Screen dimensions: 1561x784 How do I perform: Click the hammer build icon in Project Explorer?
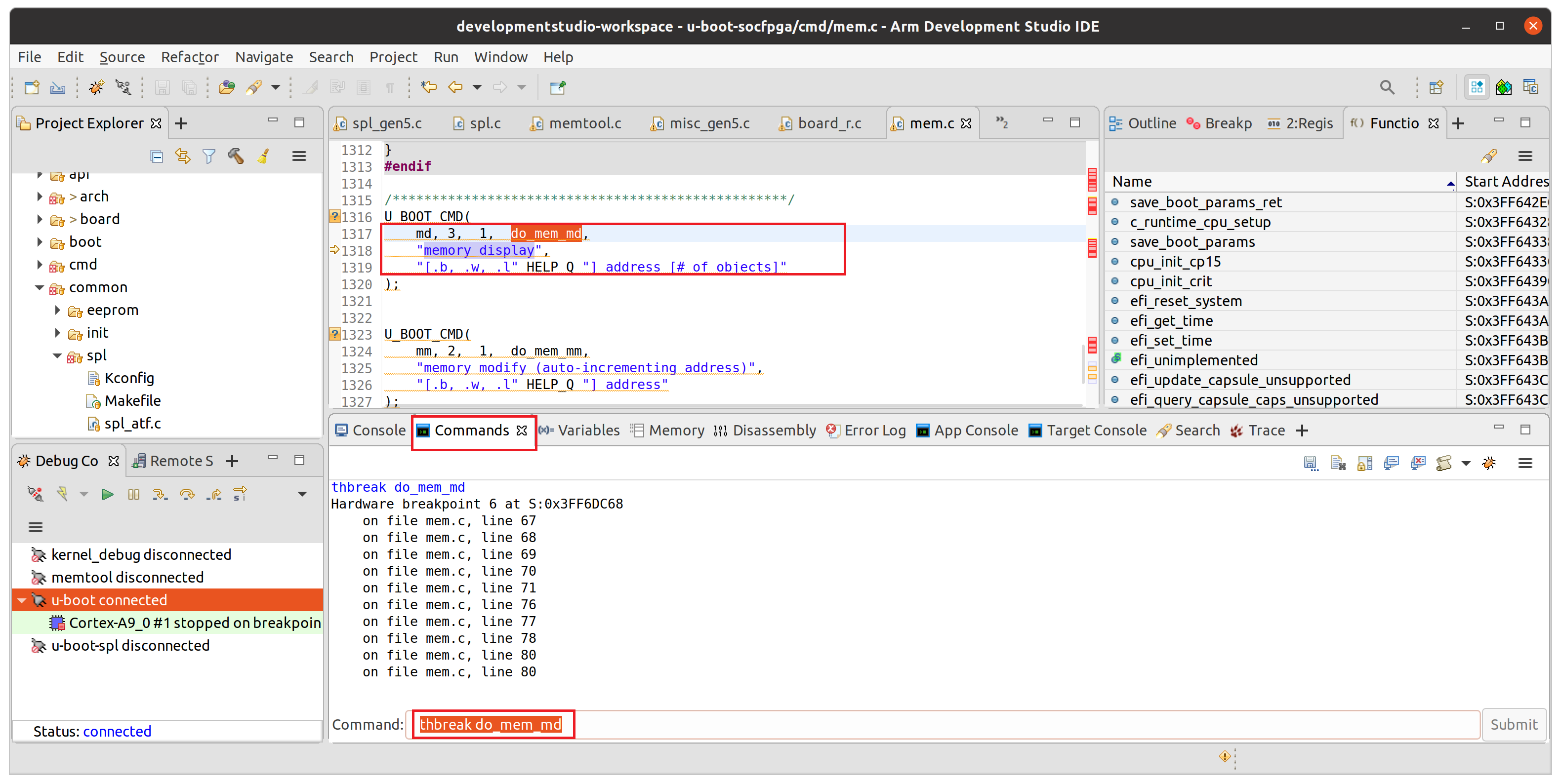(236, 156)
